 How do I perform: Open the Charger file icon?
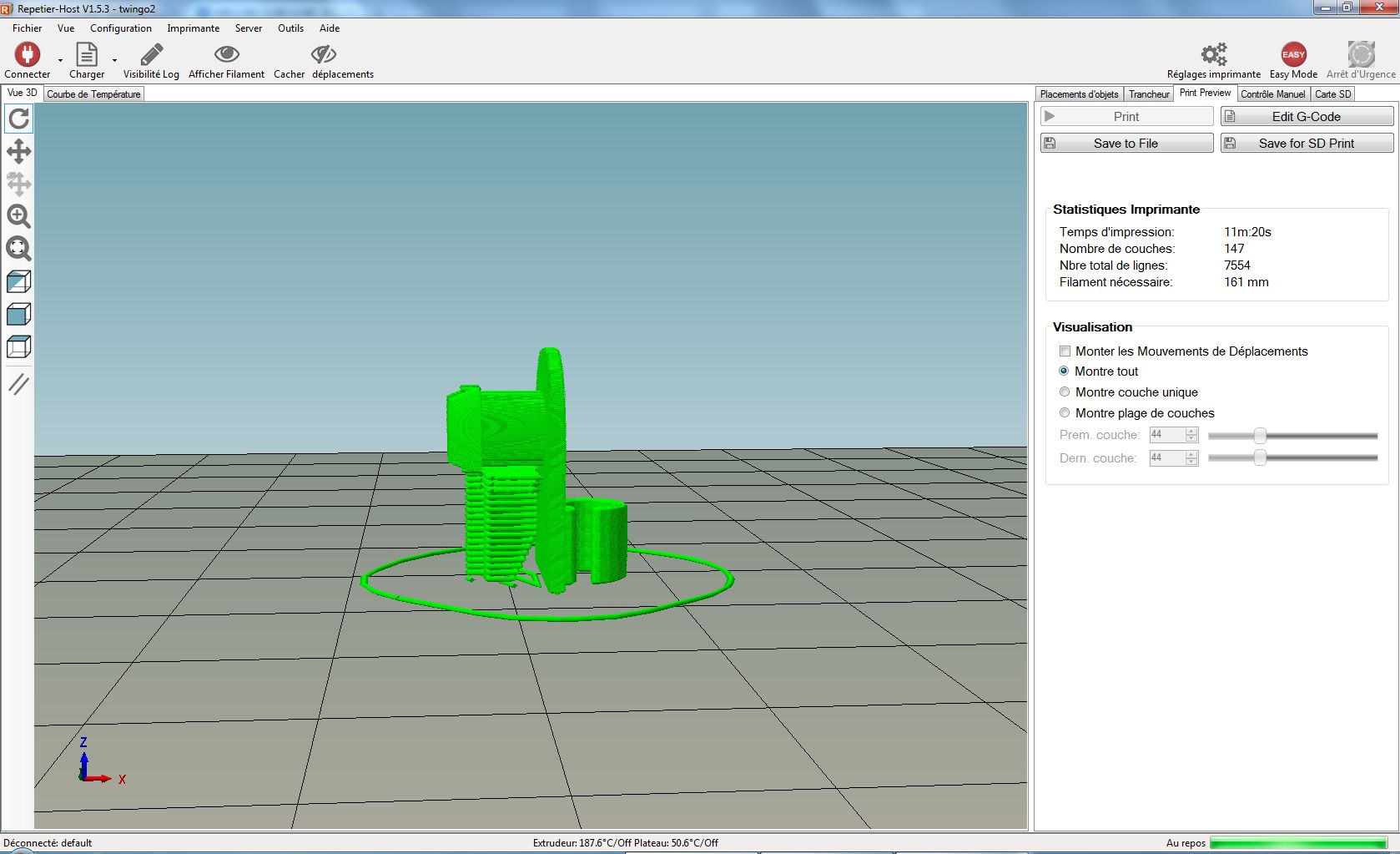point(86,54)
